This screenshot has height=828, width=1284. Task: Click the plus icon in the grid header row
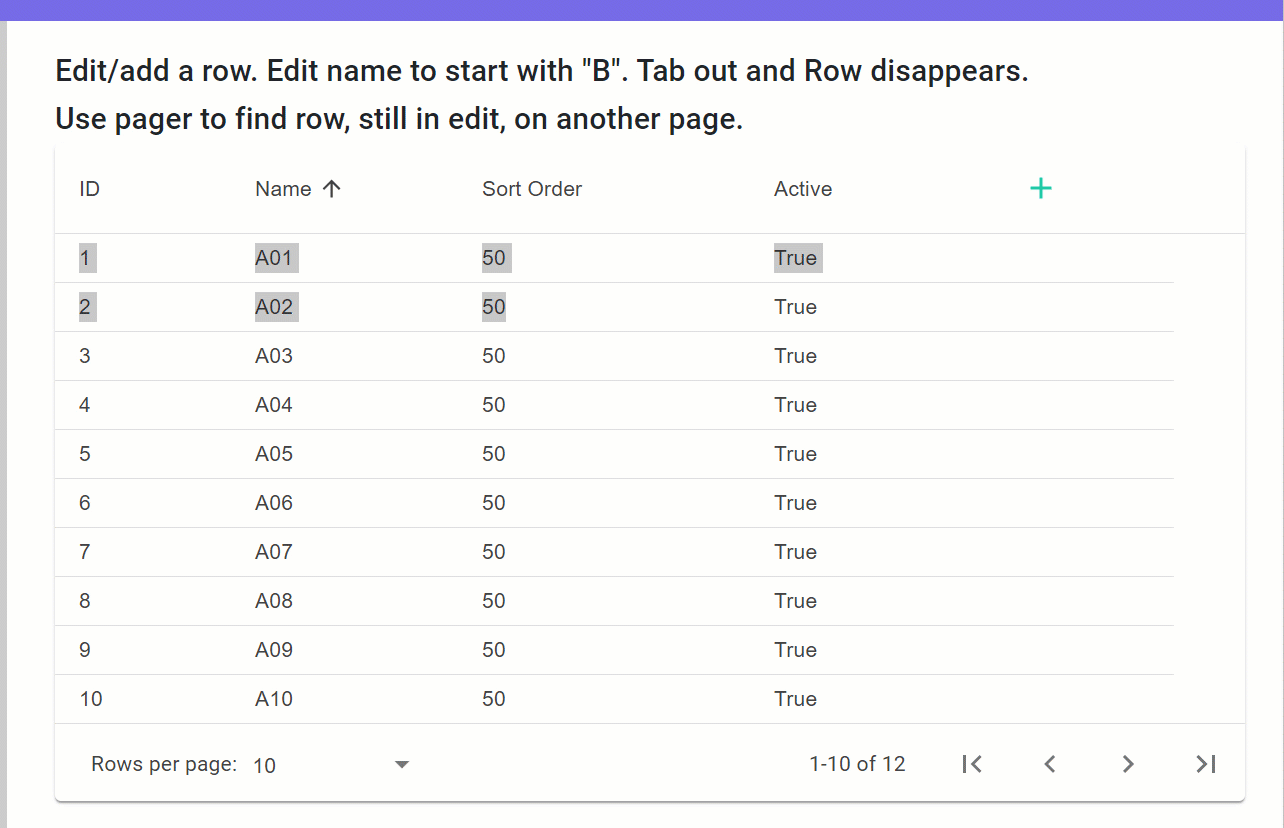[1040, 187]
